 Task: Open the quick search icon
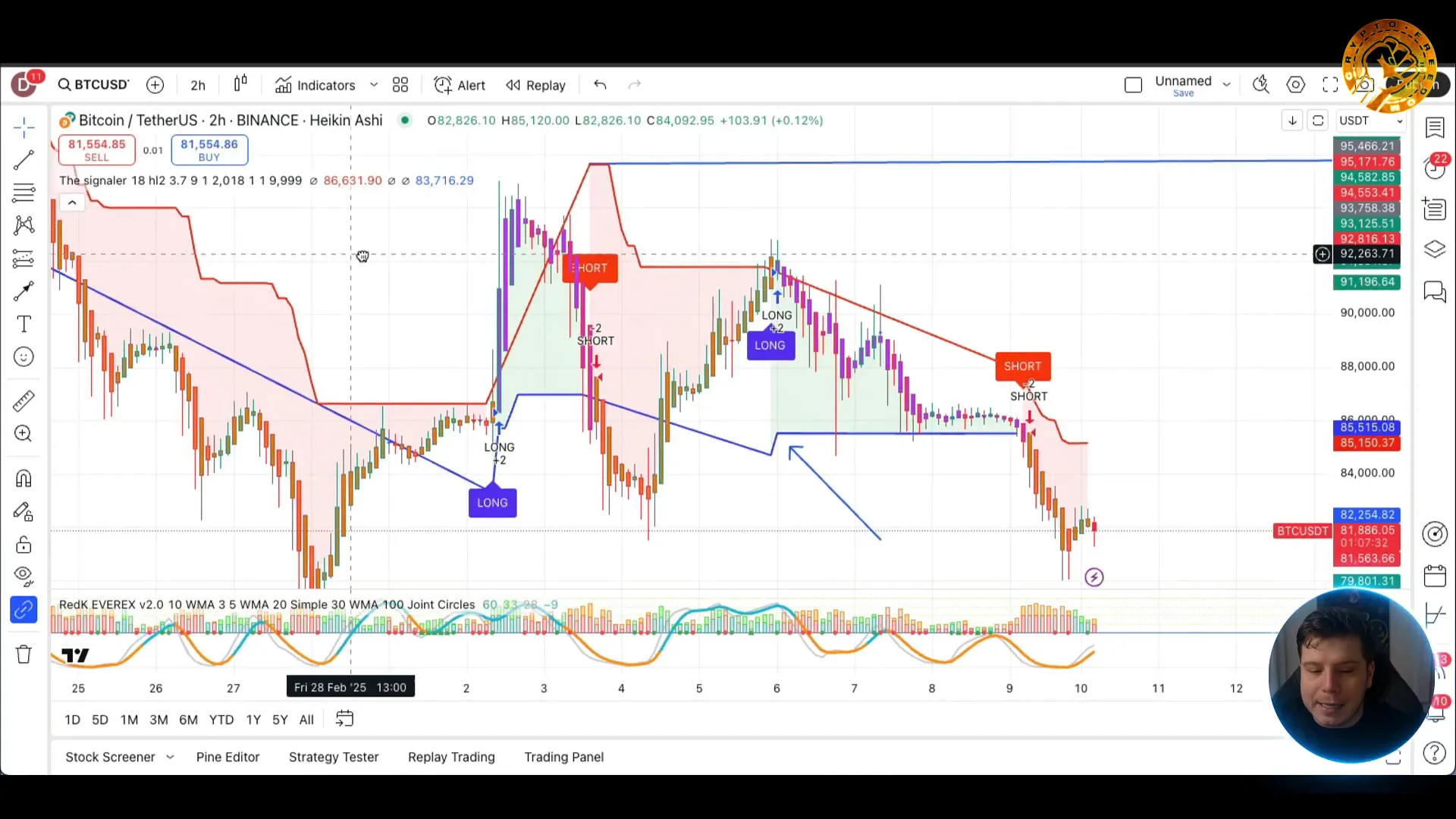pos(1261,85)
